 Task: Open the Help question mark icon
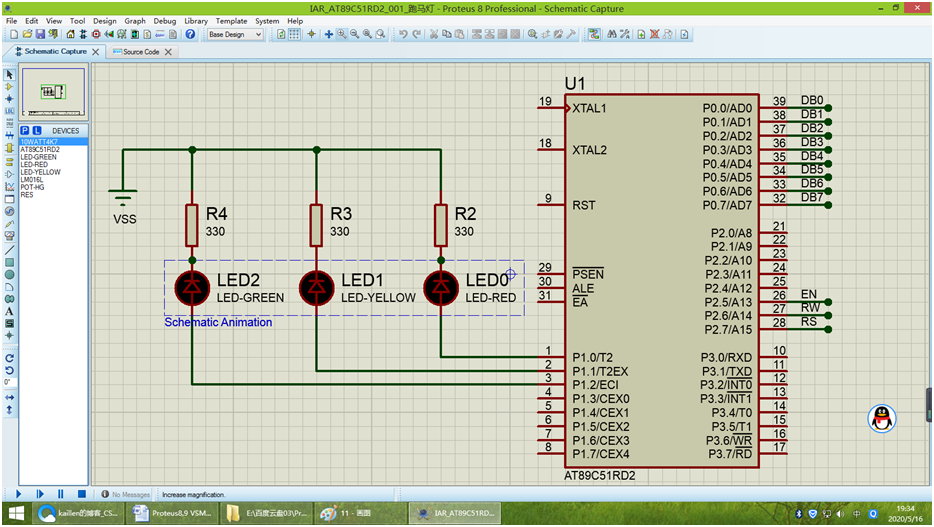coord(190,35)
